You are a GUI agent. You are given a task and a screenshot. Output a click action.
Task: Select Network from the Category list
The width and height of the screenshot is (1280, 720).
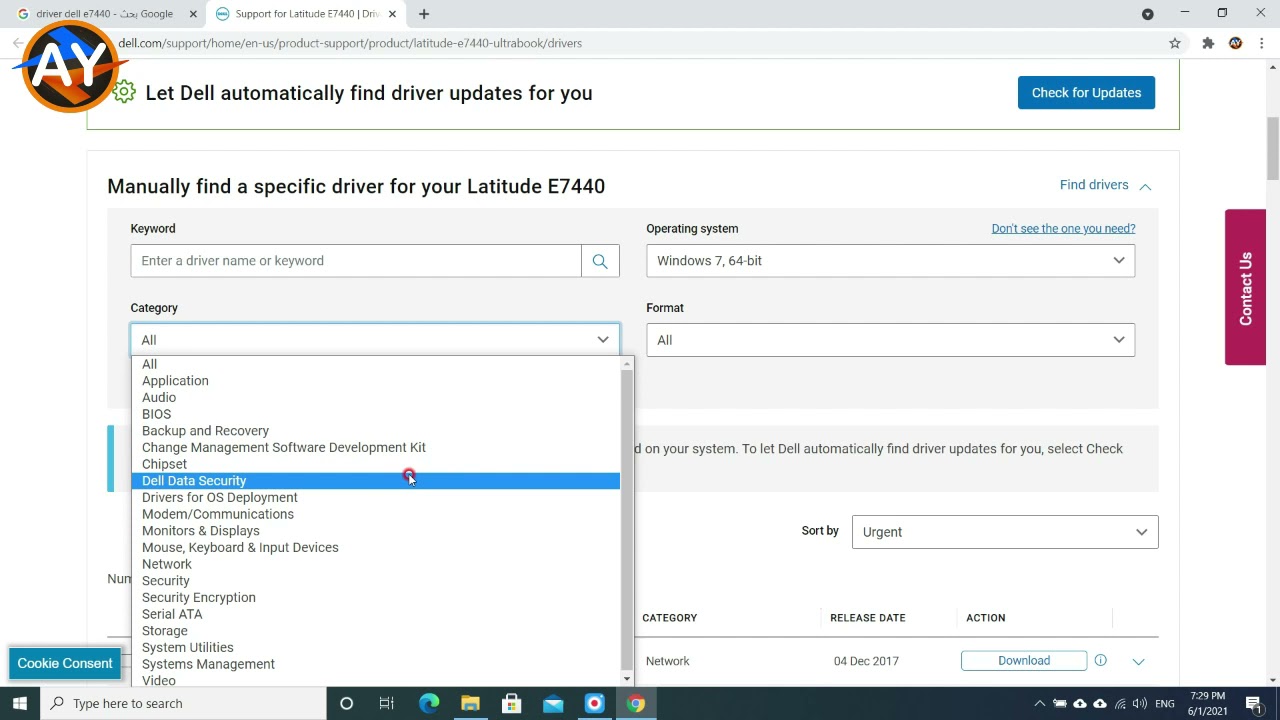376,564
